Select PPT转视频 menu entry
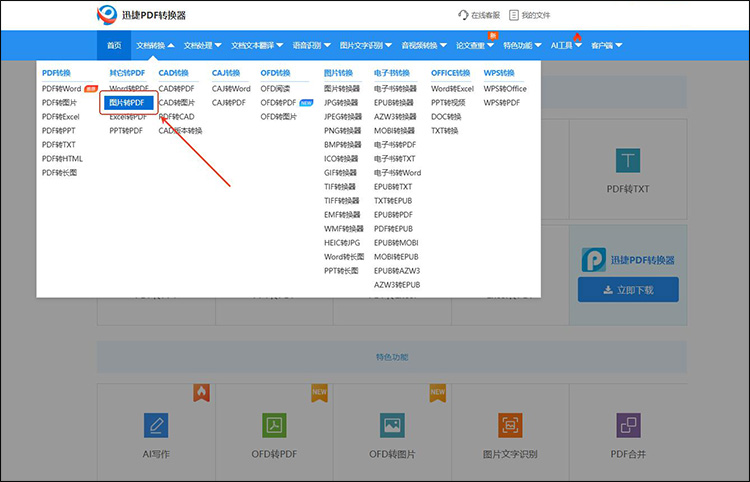750x482 pixels. click(x=448, y=103)
